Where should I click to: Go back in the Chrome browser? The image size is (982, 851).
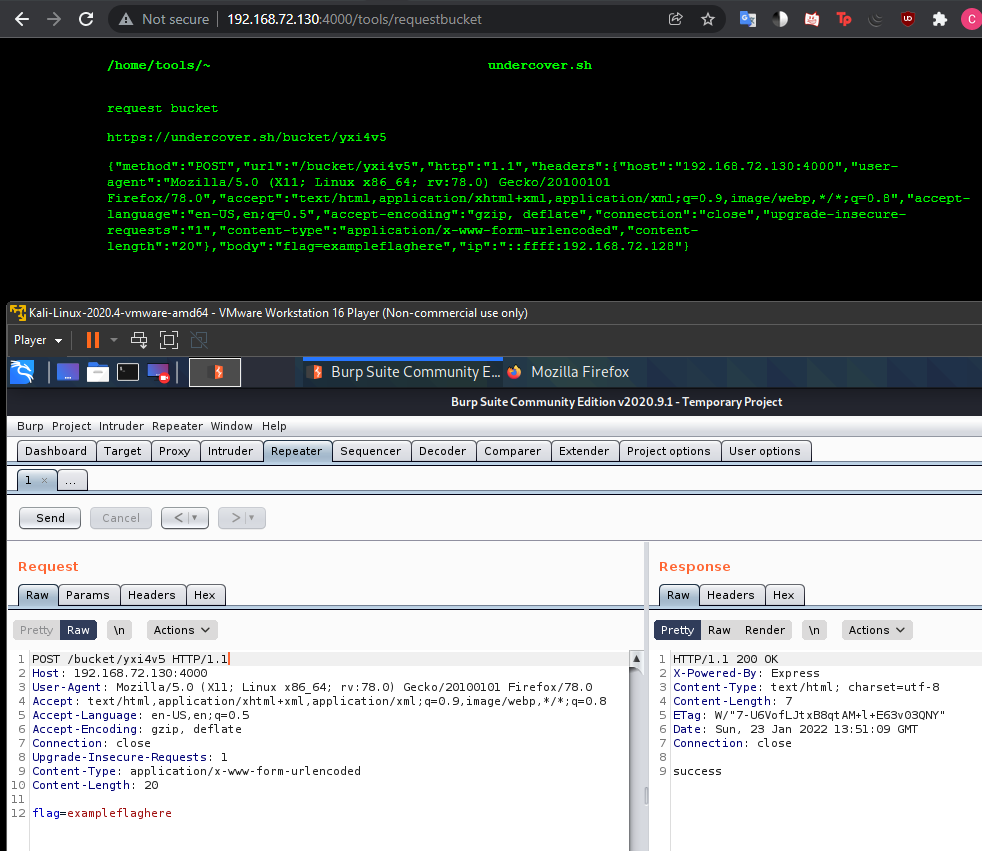click(x=22, y=19)
